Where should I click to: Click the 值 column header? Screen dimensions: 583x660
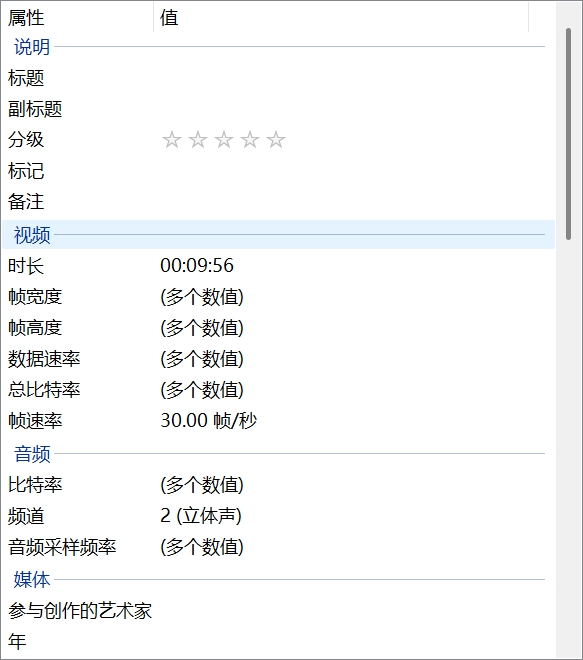341,18
